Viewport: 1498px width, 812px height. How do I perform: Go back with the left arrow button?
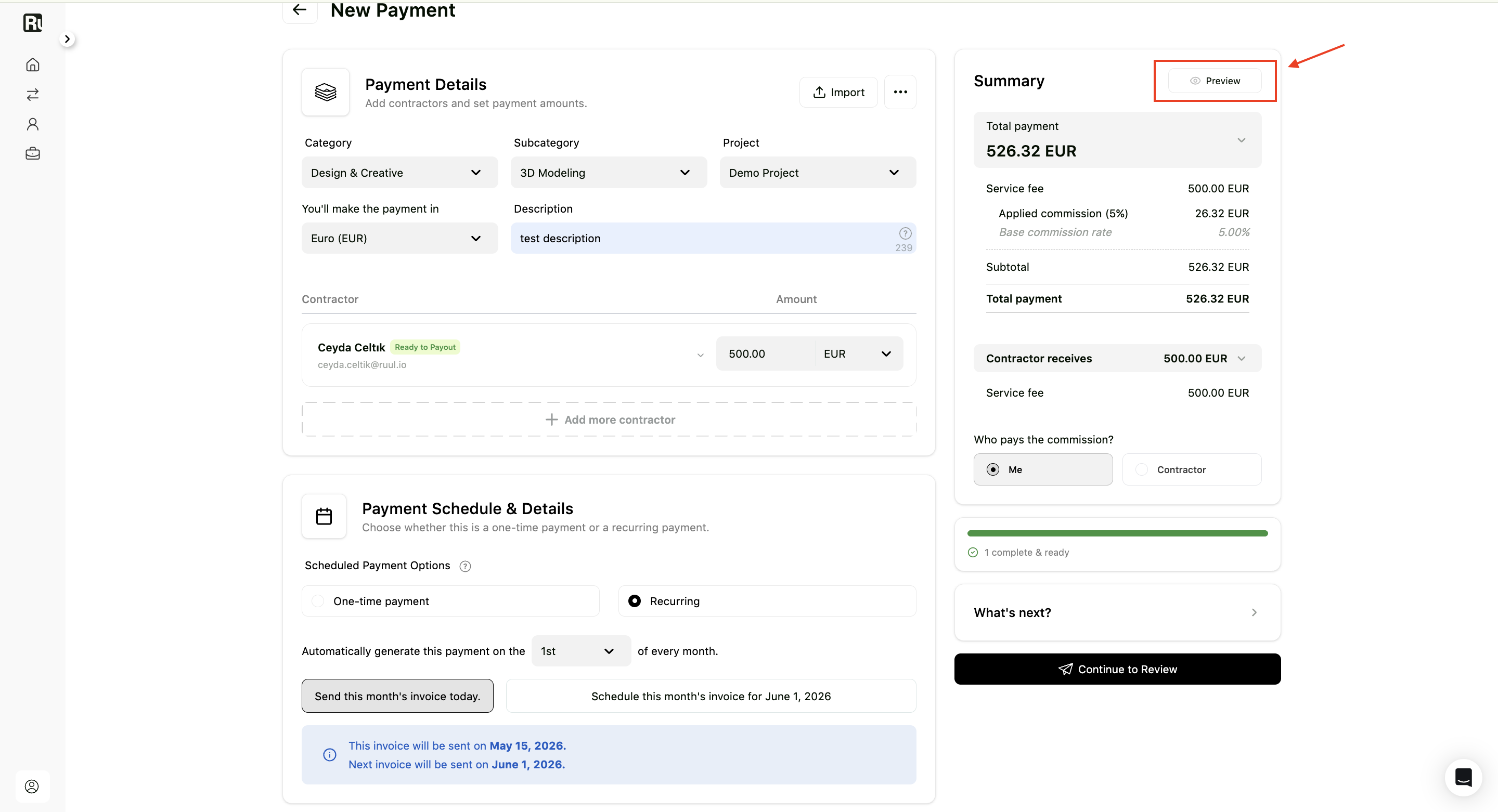300,10
